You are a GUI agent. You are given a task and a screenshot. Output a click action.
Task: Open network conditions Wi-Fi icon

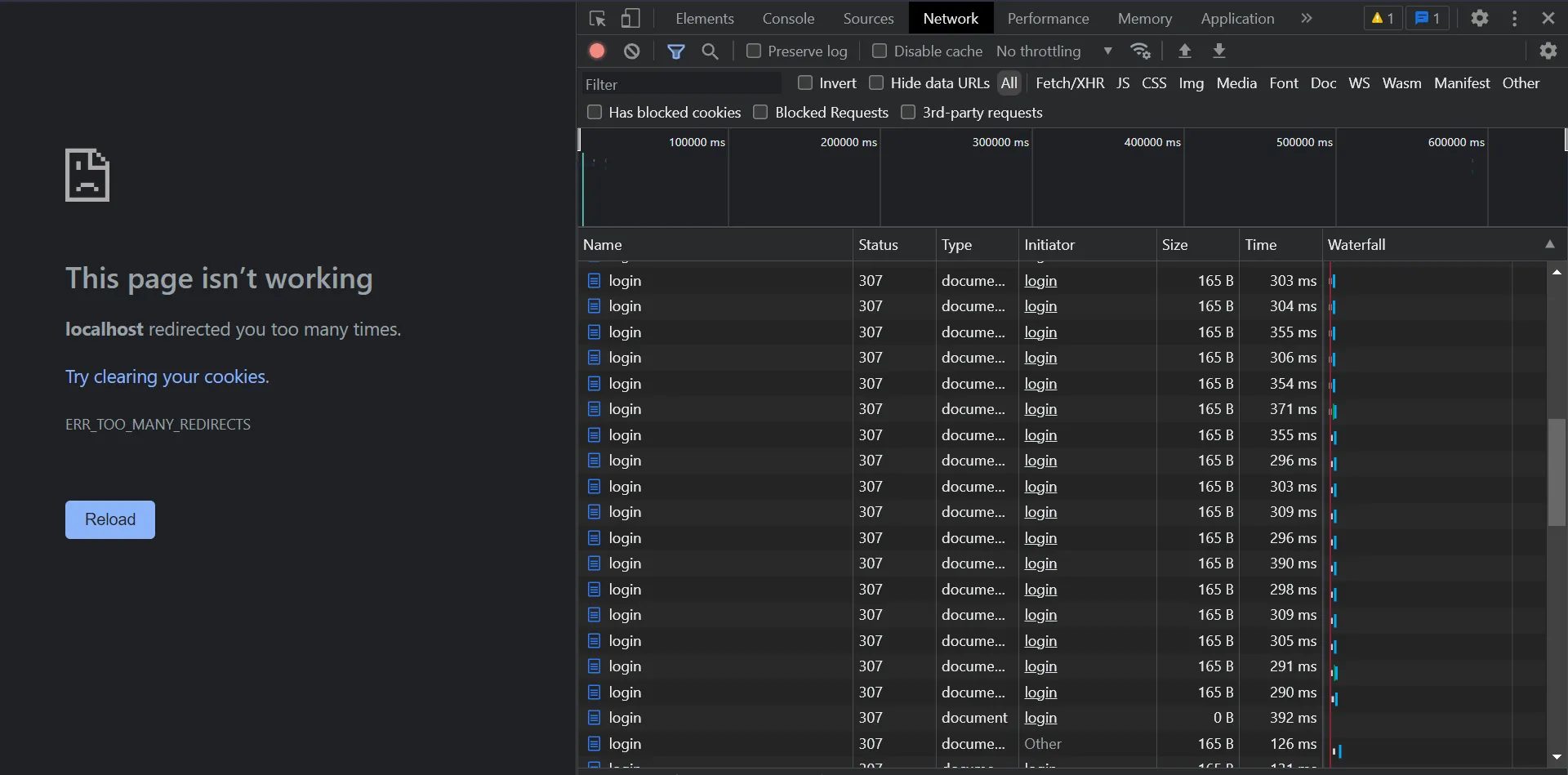click(1140, 51)
